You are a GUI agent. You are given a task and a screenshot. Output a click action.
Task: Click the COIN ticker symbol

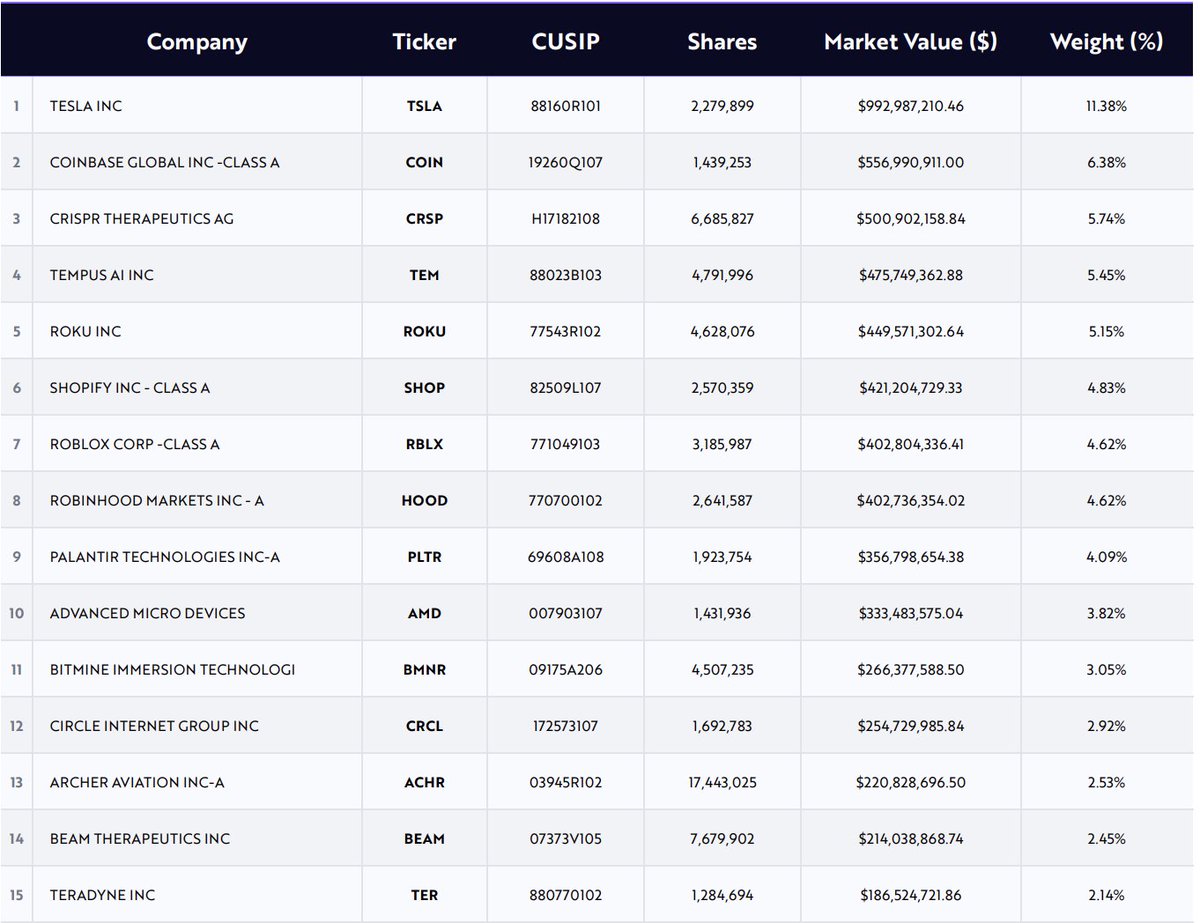[424, 162]
